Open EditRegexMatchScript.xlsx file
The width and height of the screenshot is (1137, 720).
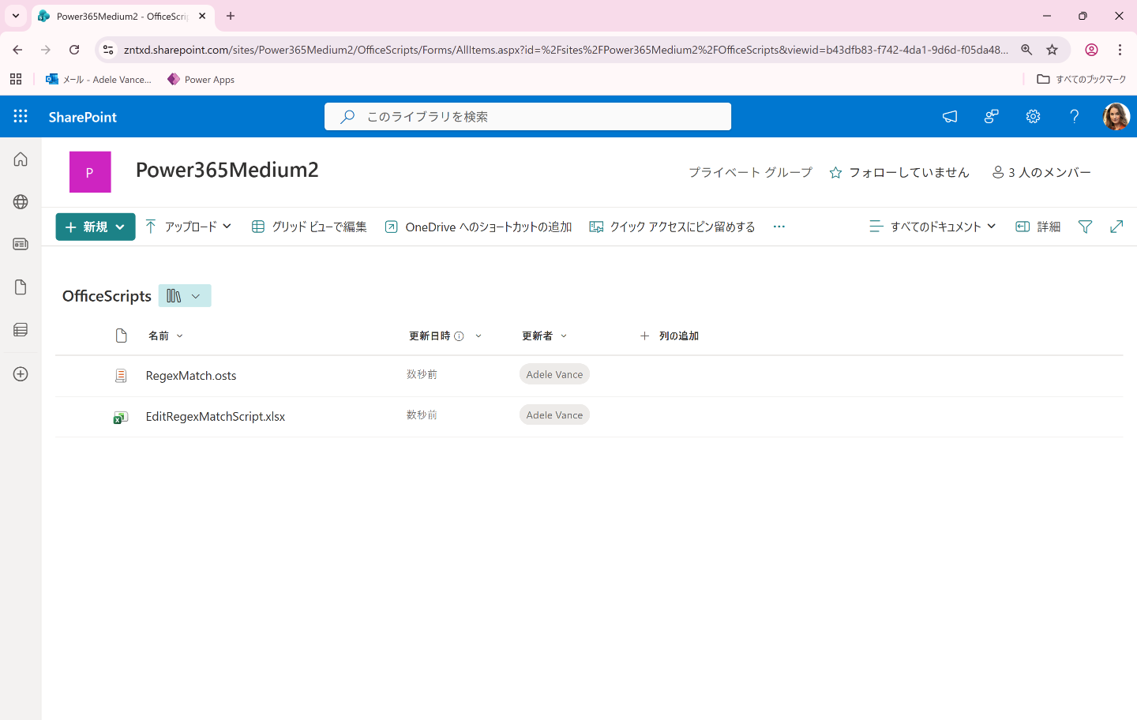pos(215,417)
